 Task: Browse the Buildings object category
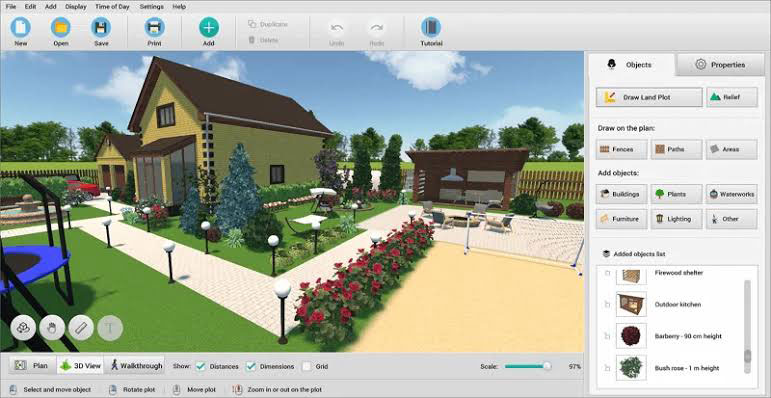tap(622, 194)
